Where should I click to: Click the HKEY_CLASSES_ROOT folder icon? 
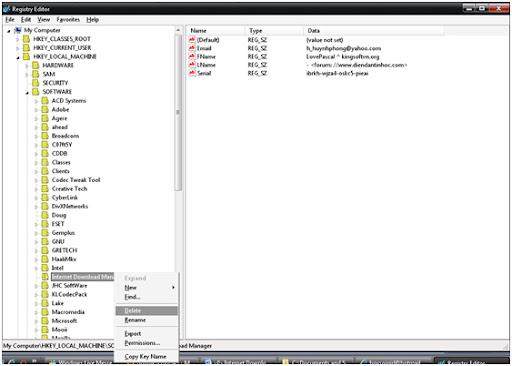[x=26, y=39]
